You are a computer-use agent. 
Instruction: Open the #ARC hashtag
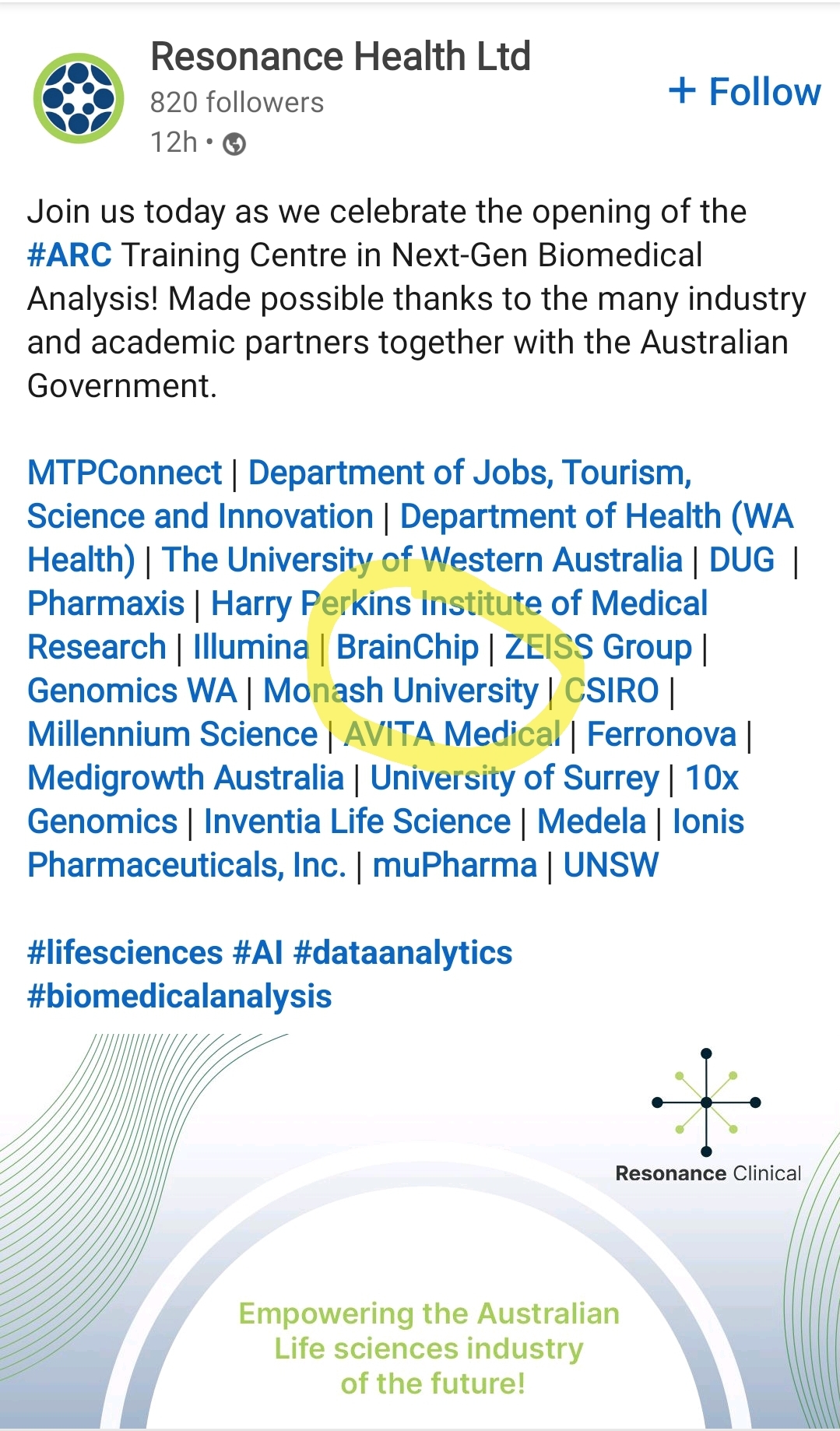pos(69,255)
